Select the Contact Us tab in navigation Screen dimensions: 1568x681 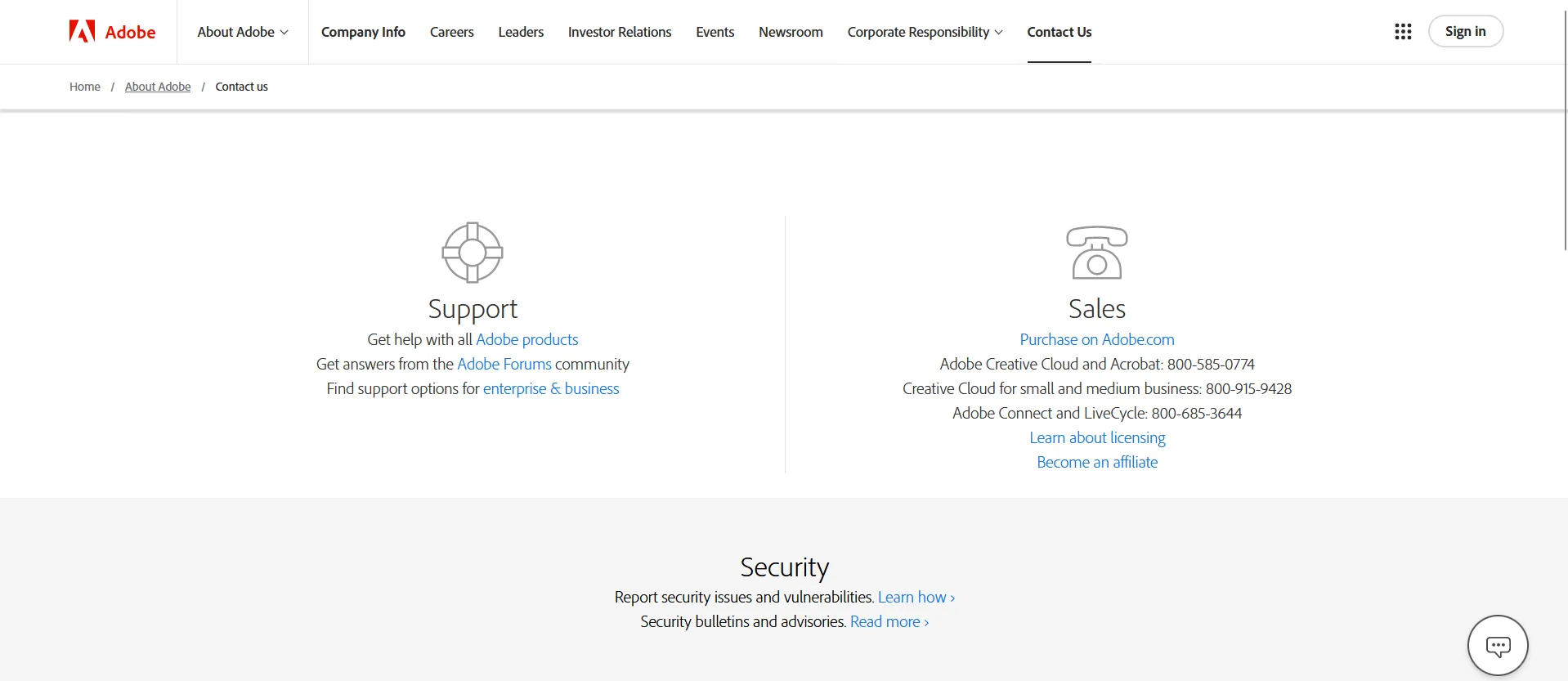pyautogui.click(x=1060, y=32)
